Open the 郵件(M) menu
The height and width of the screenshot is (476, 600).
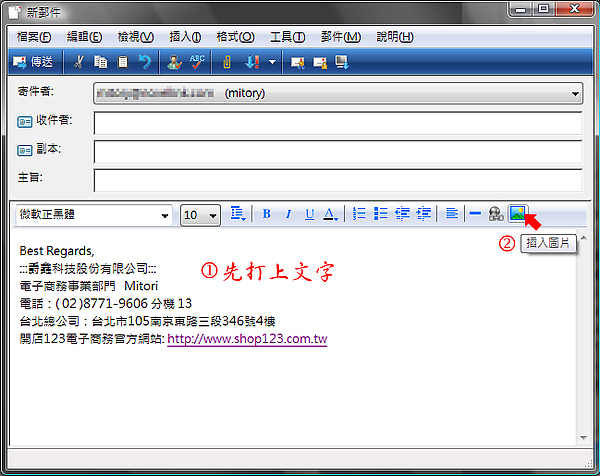(341, 37)
